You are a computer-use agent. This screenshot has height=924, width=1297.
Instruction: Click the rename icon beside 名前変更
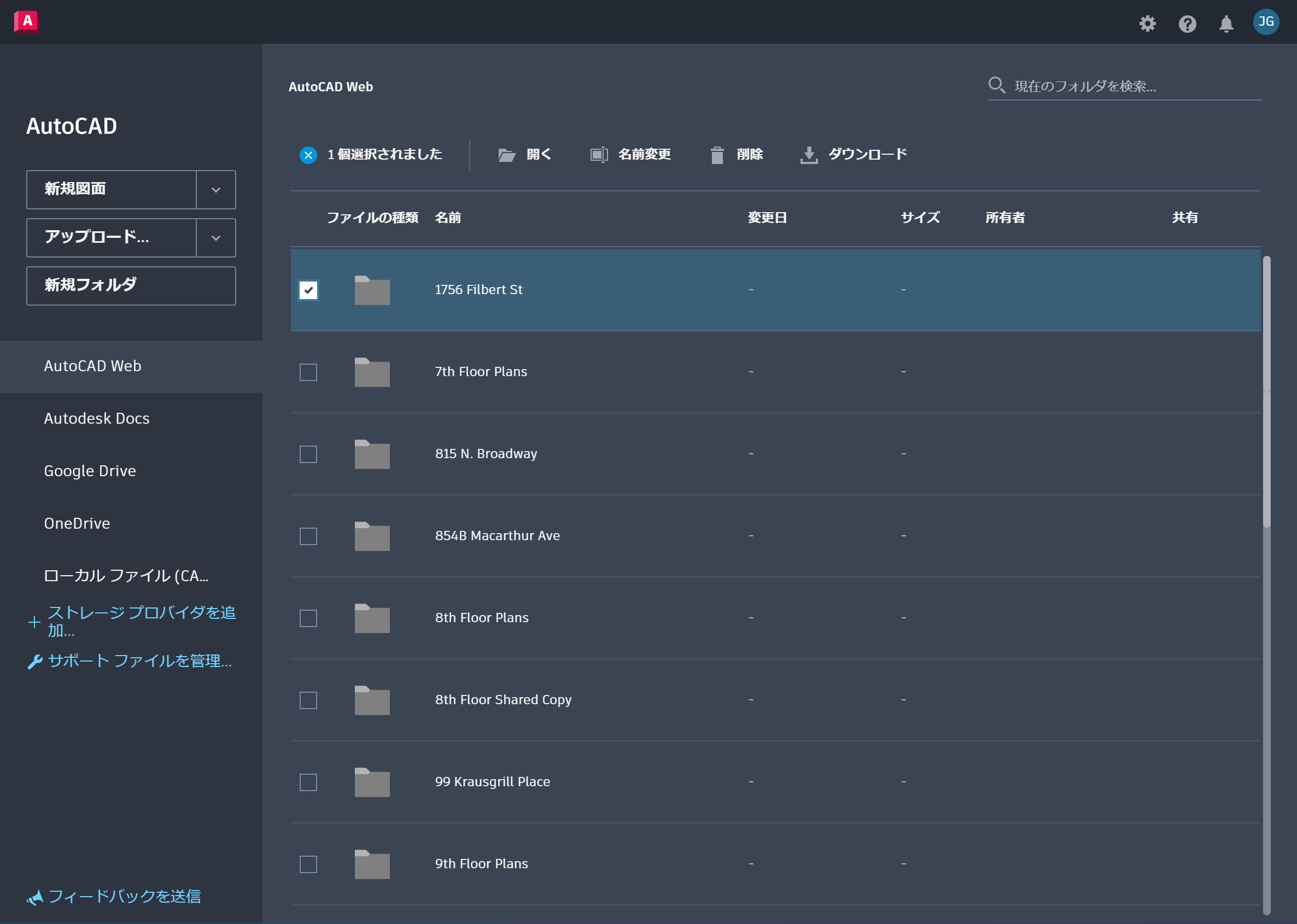pos(599,154)
